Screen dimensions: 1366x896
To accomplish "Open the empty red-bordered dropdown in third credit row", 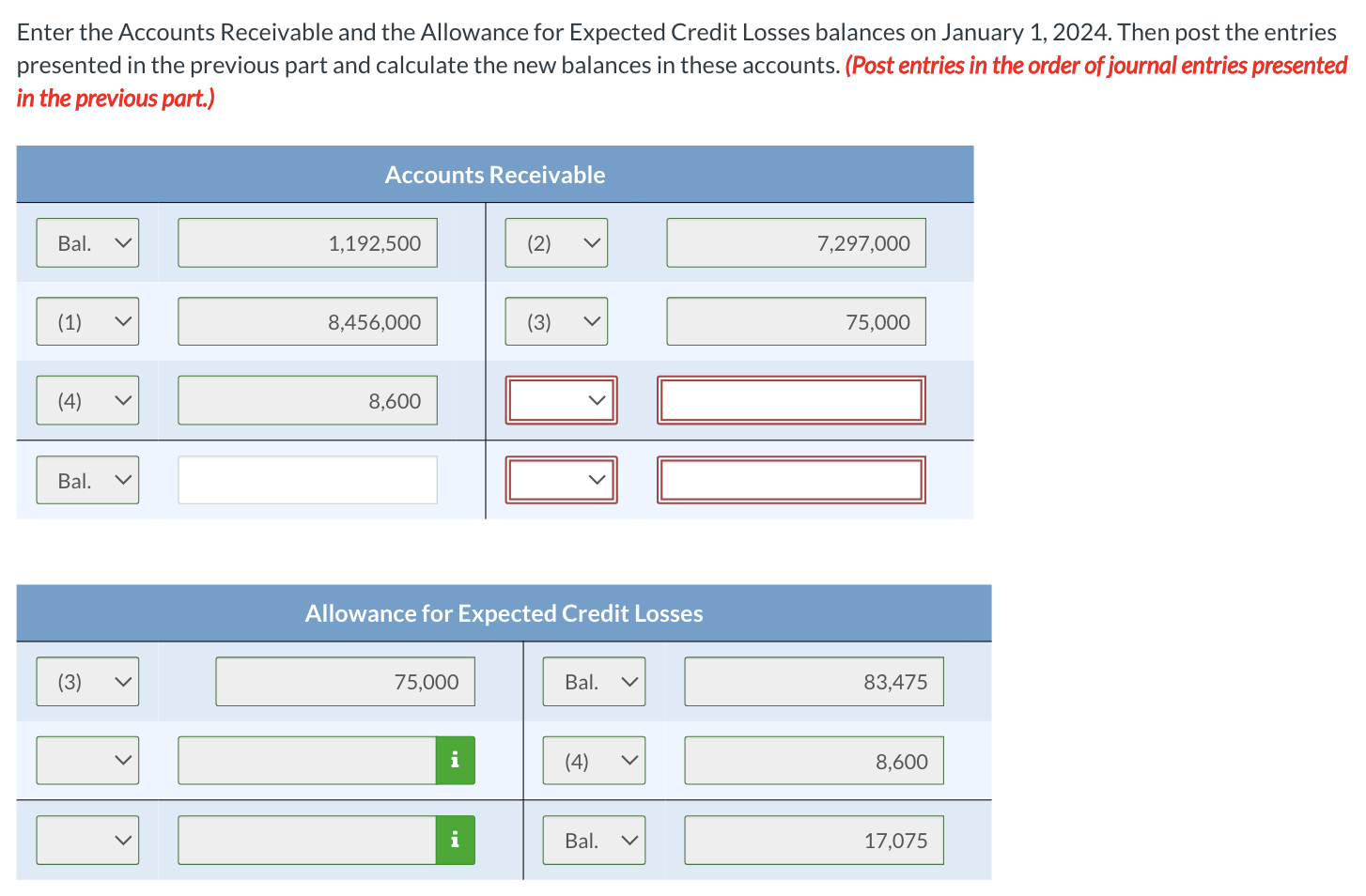I will [561, 399].
